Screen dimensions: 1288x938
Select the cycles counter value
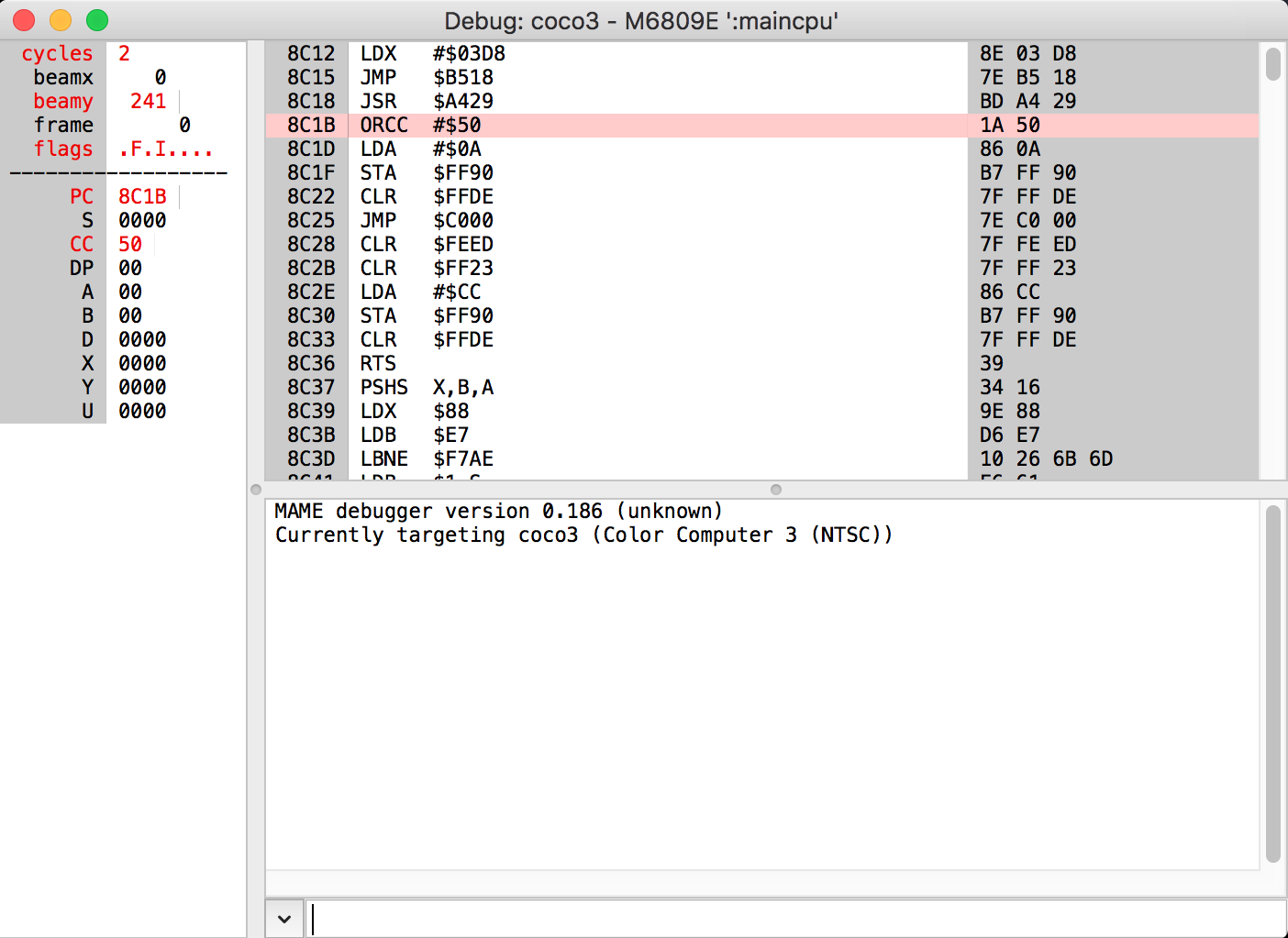125,53
